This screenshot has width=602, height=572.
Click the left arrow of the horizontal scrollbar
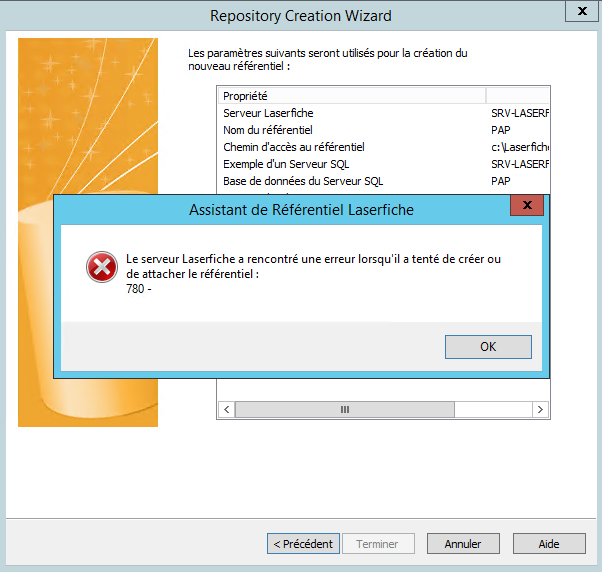[227, 409]
